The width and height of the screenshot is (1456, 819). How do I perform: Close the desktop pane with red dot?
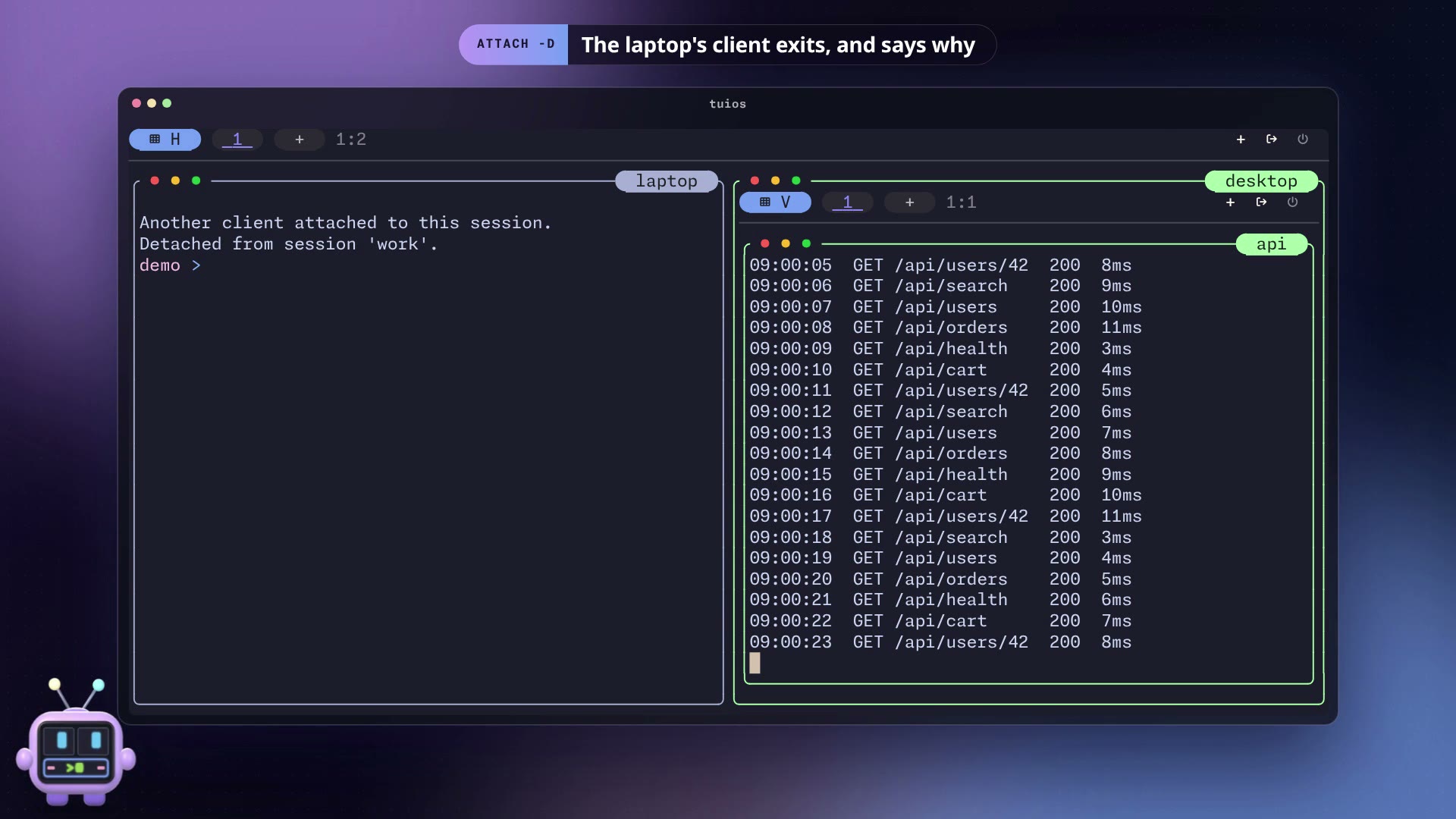[755, 180]
